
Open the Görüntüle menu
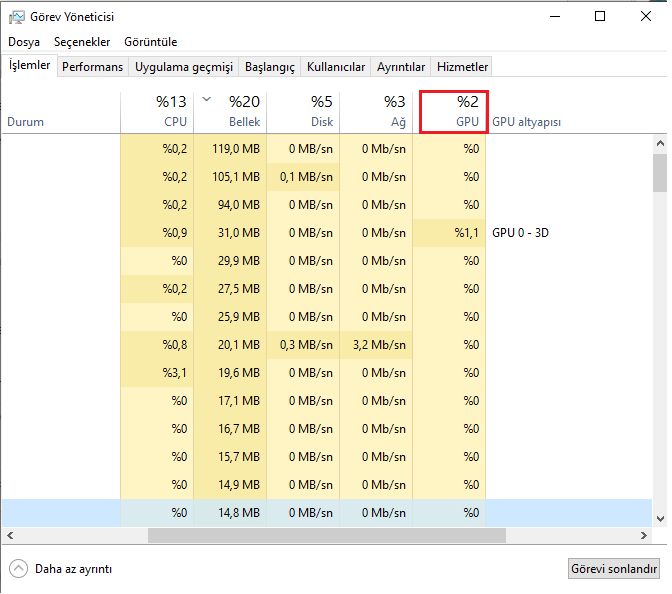point(150,42)
